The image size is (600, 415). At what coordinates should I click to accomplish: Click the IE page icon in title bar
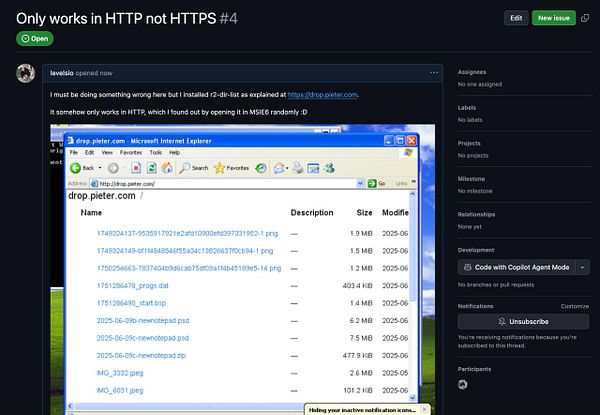coord(71,141)
